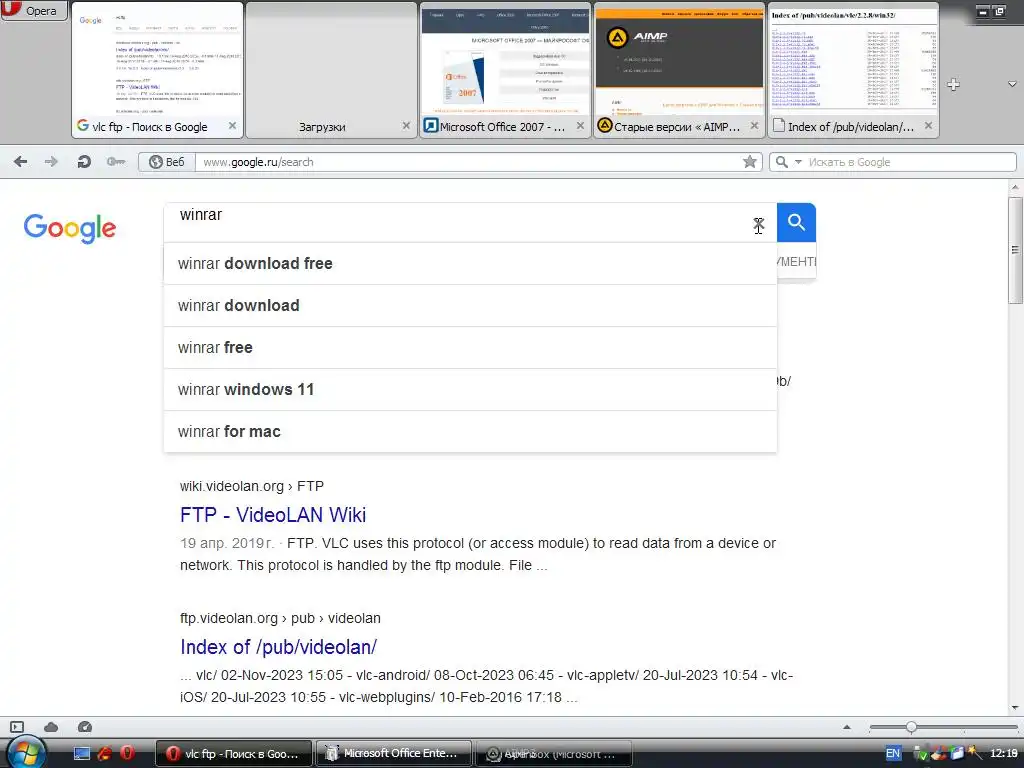The image size is (1024, 768).
Task: Open the Microsoft Office Enterprise taskbar button
Action: coord(394,754)
